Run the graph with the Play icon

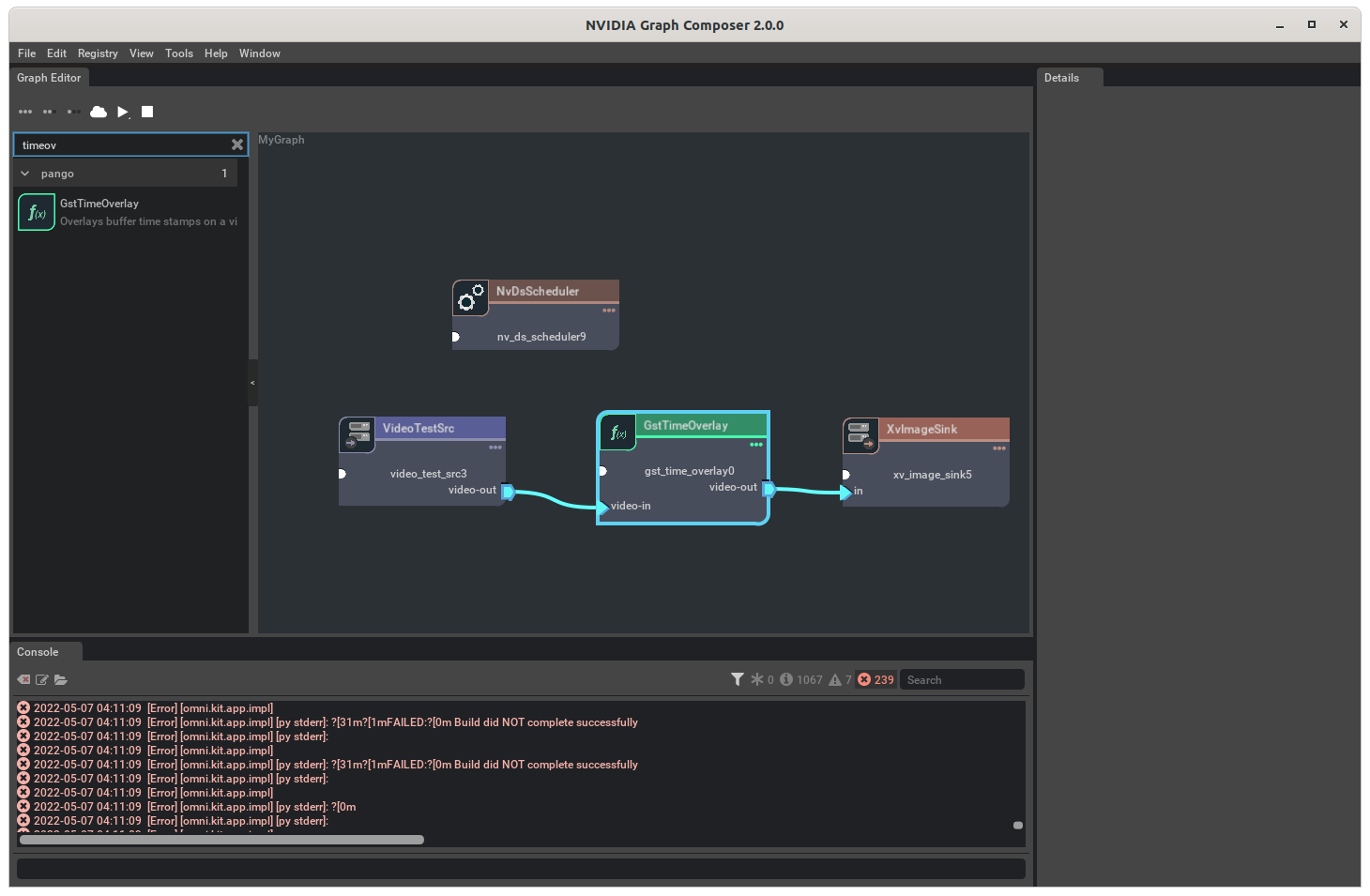[123, 112]
